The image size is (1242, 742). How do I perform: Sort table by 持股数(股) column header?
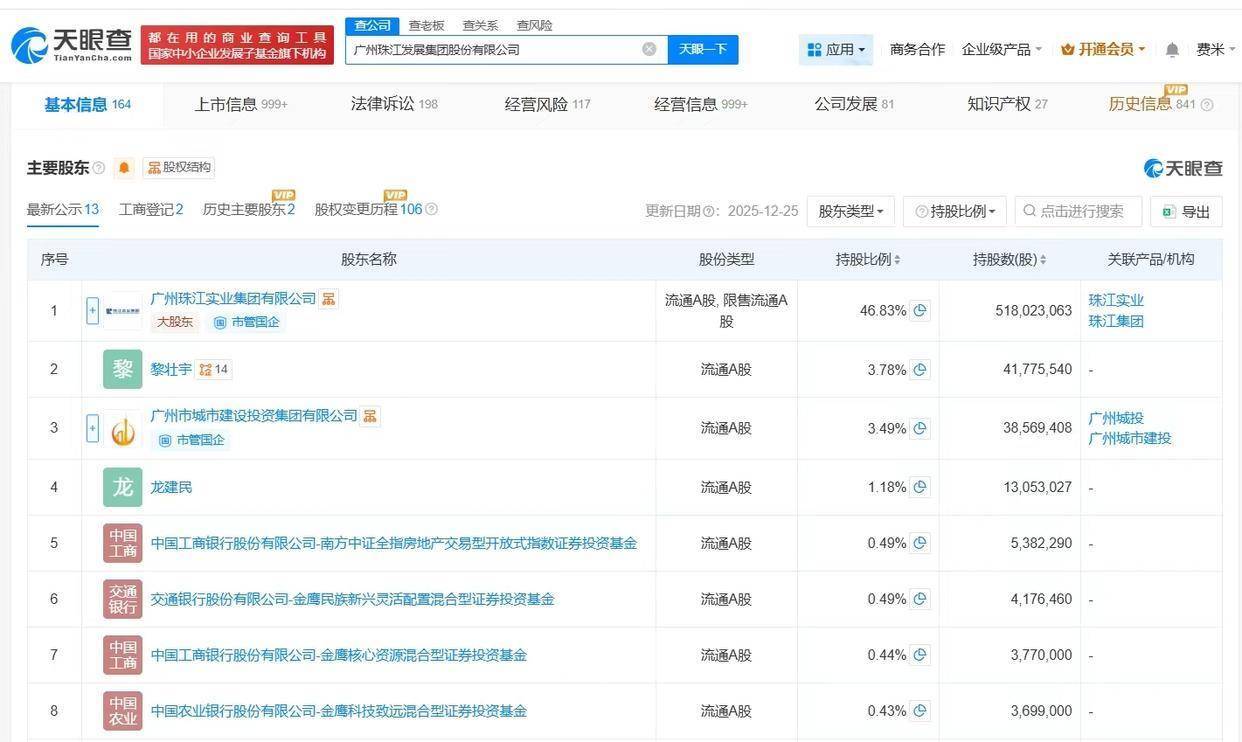pos(1010,259)
